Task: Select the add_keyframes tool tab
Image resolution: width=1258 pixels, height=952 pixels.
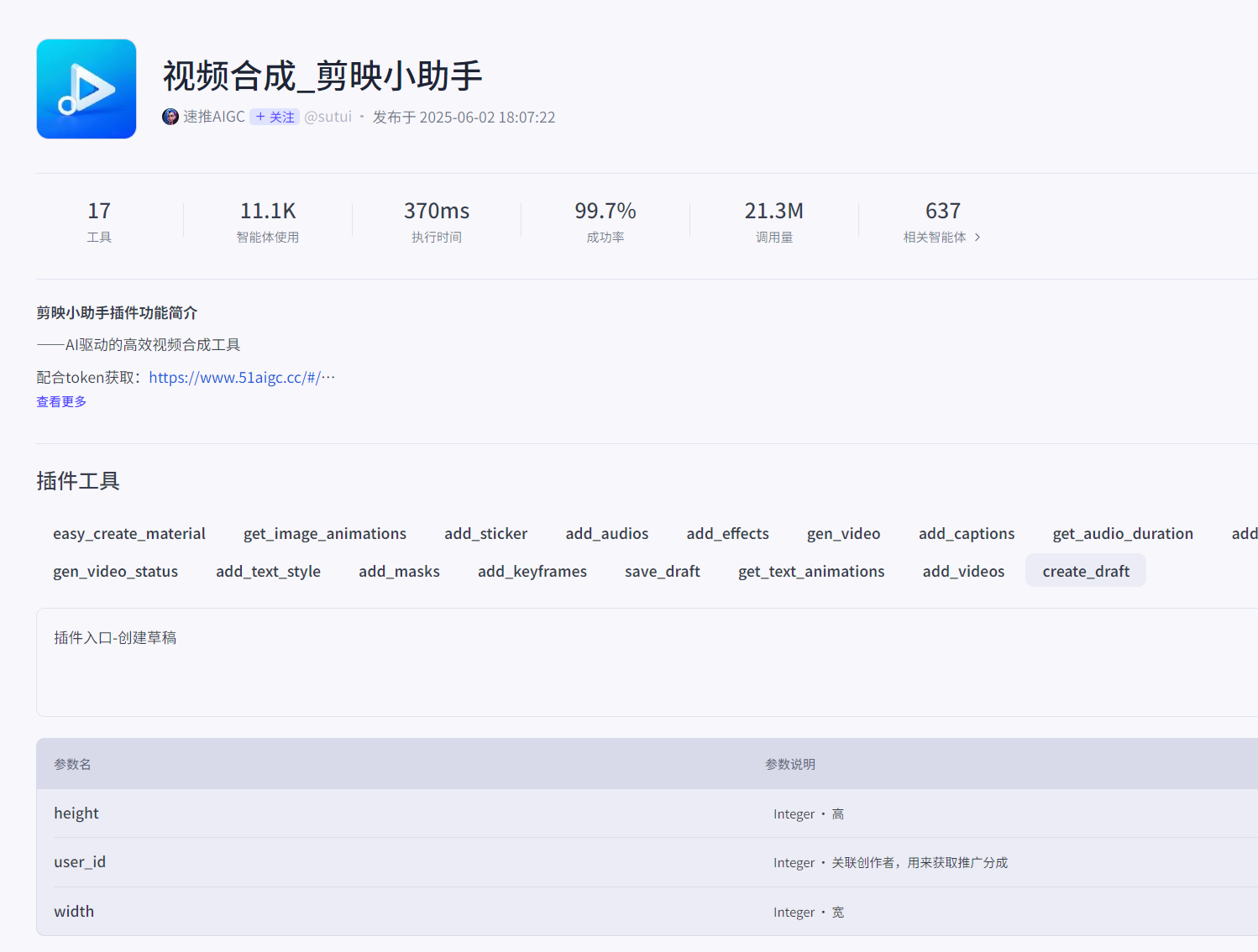Action: tap(532, 572)
